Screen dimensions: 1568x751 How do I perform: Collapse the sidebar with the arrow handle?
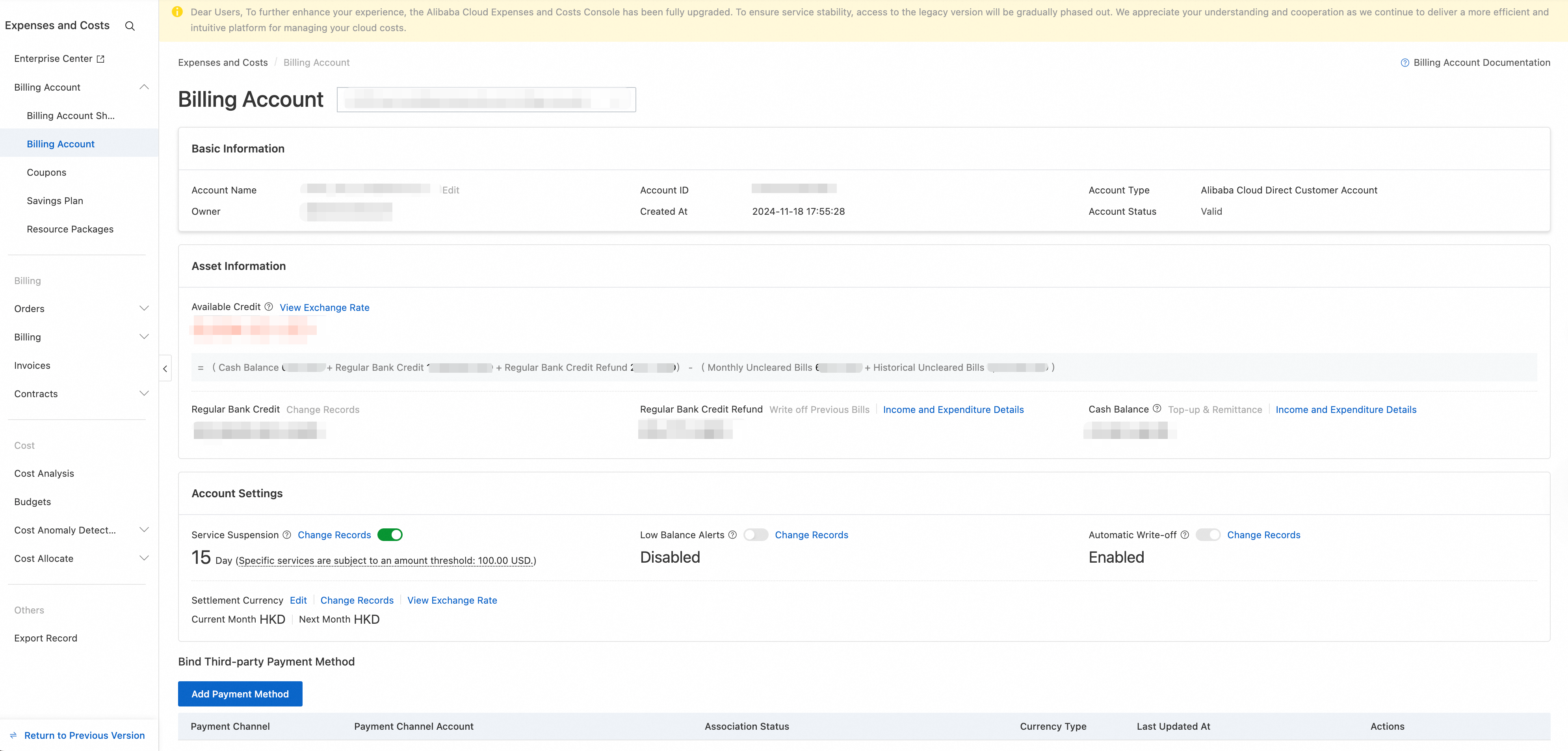(165, 369)
